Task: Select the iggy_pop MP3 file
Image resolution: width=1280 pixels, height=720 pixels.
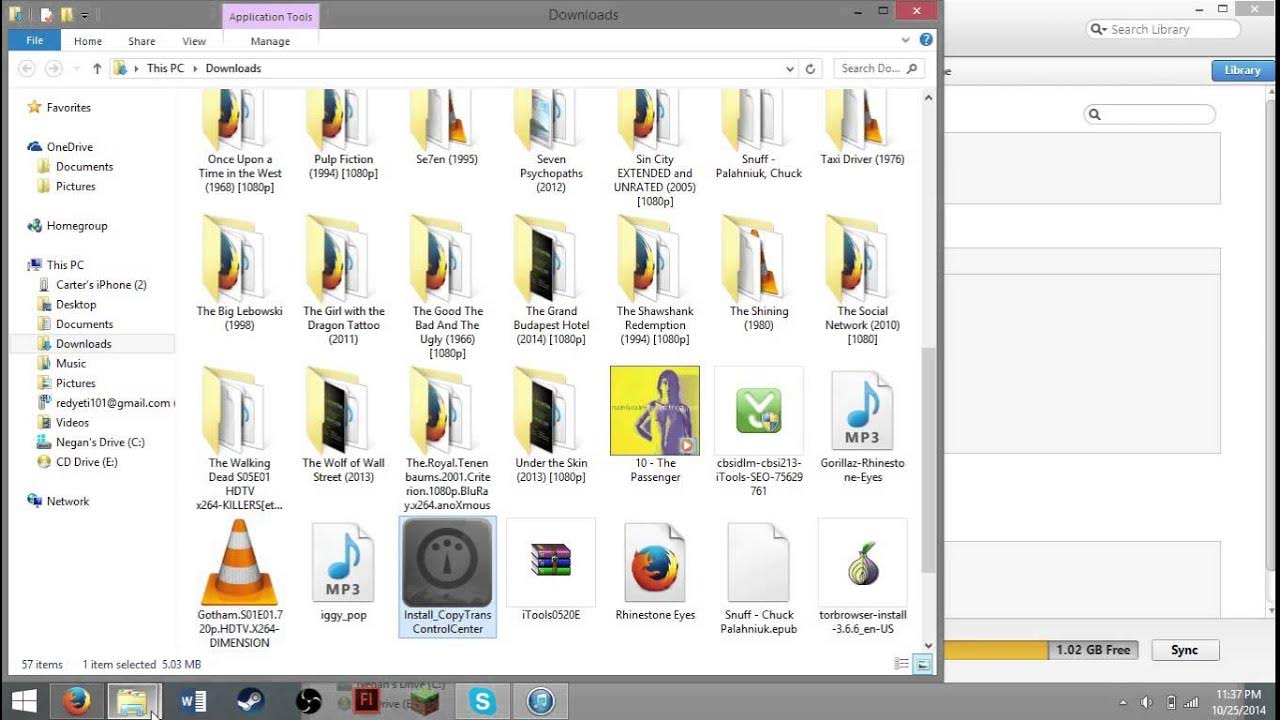Action: 343,572
